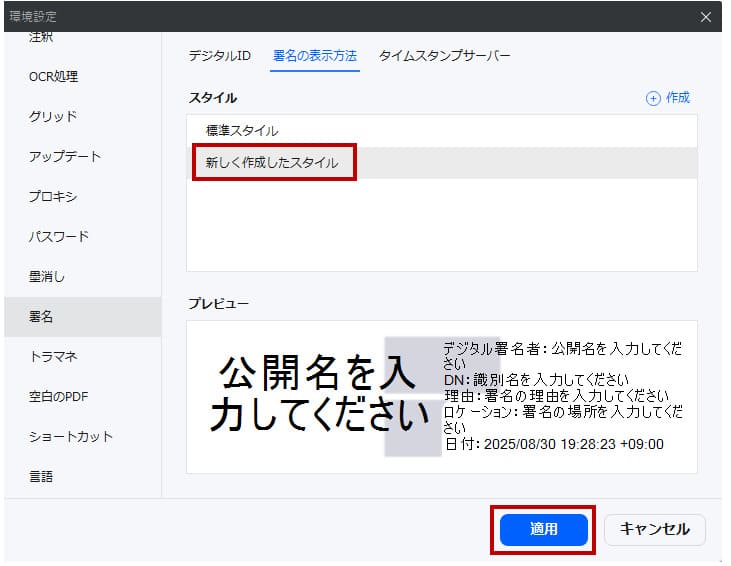731x566 pixels.
Task: Switch to the デジタルID tab
Action: click(x=219, y=56)
